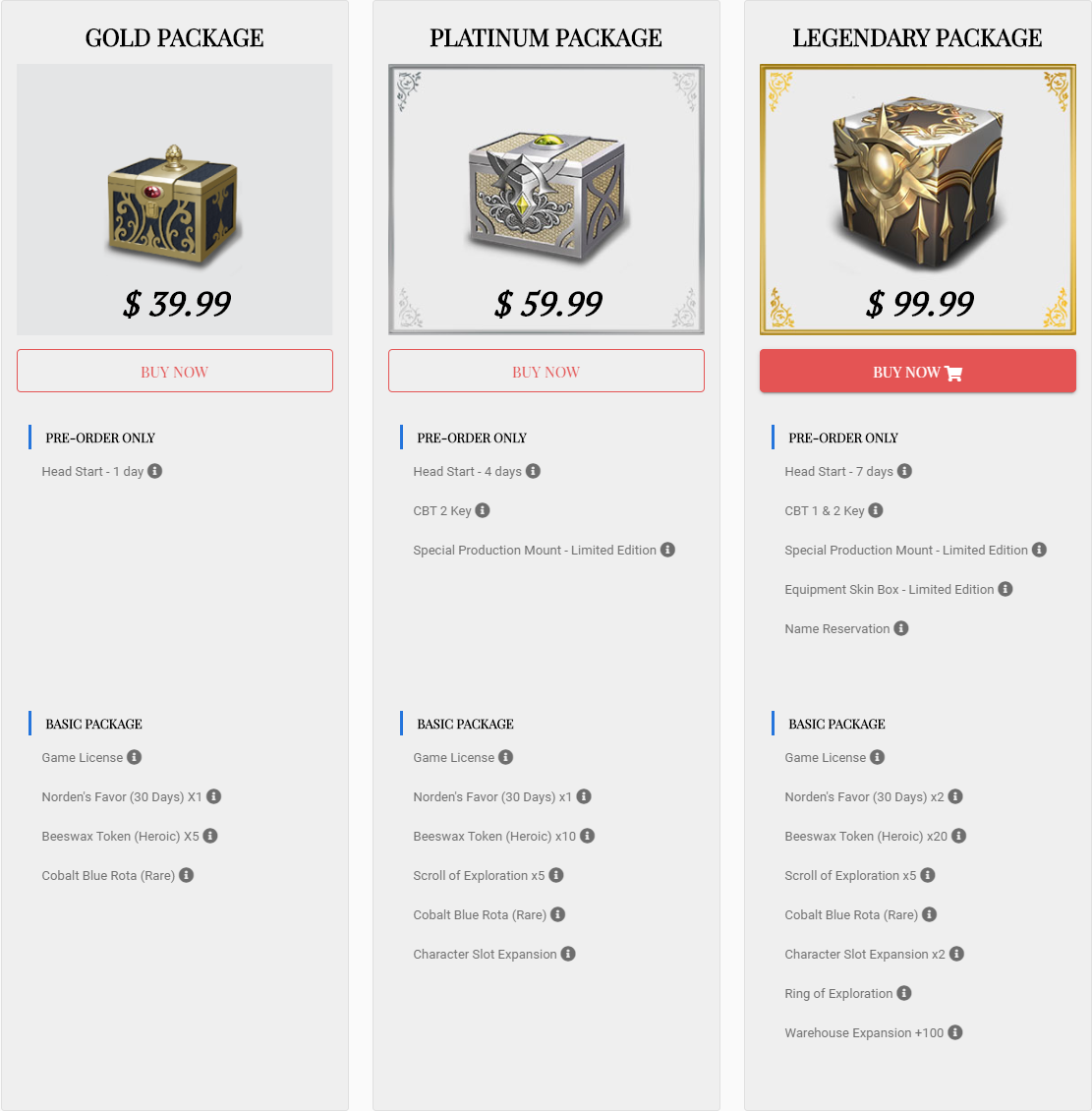Click info icon next to Warehouse Expansion +100

pyautogui.click(x=955, y=1032)
